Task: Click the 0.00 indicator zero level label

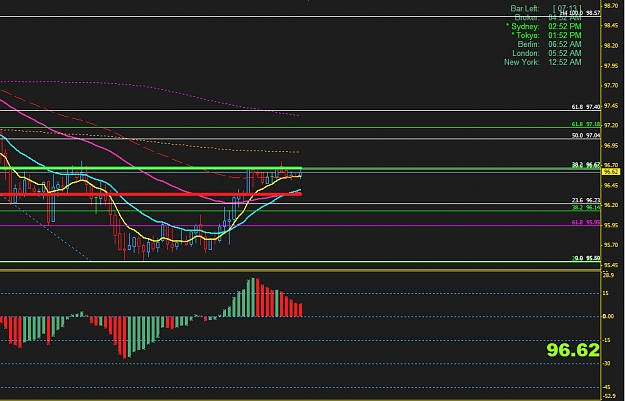Action: pos(608,316)
